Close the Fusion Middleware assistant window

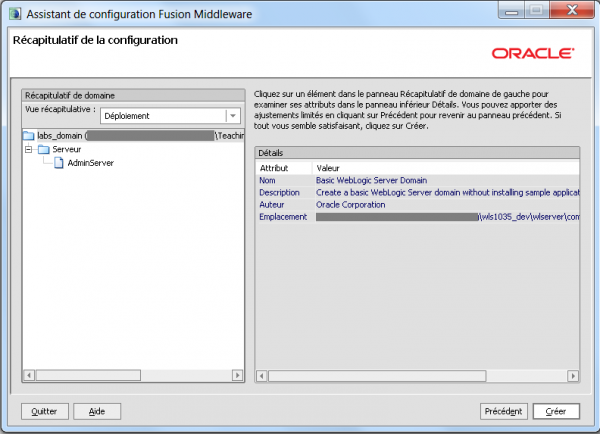[x=572, y=10]
